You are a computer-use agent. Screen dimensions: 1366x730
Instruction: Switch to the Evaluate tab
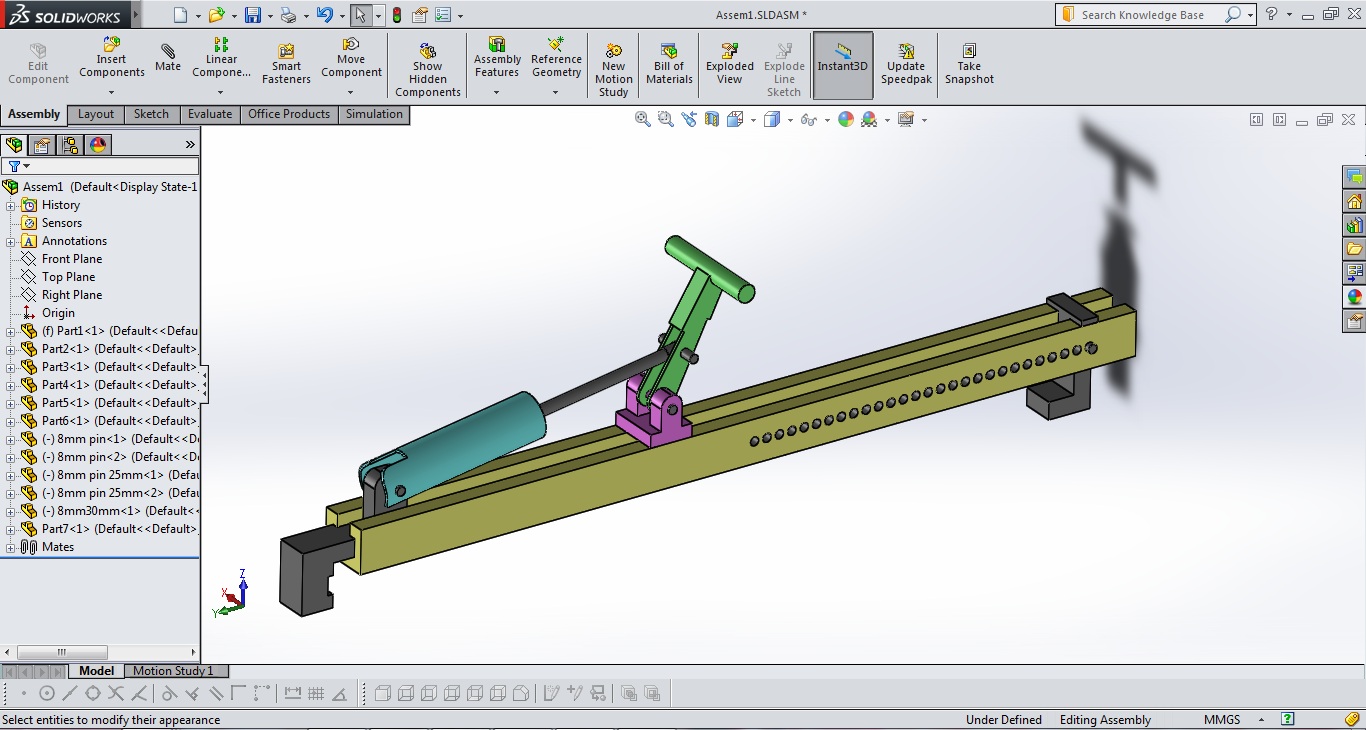click(x=210, y=114)
